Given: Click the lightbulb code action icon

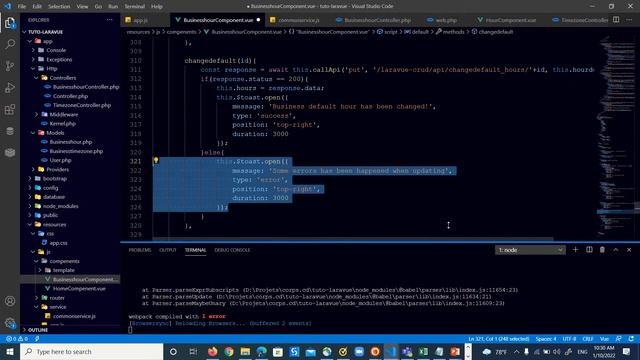Looking at the screenshot, I should (156, 161).
